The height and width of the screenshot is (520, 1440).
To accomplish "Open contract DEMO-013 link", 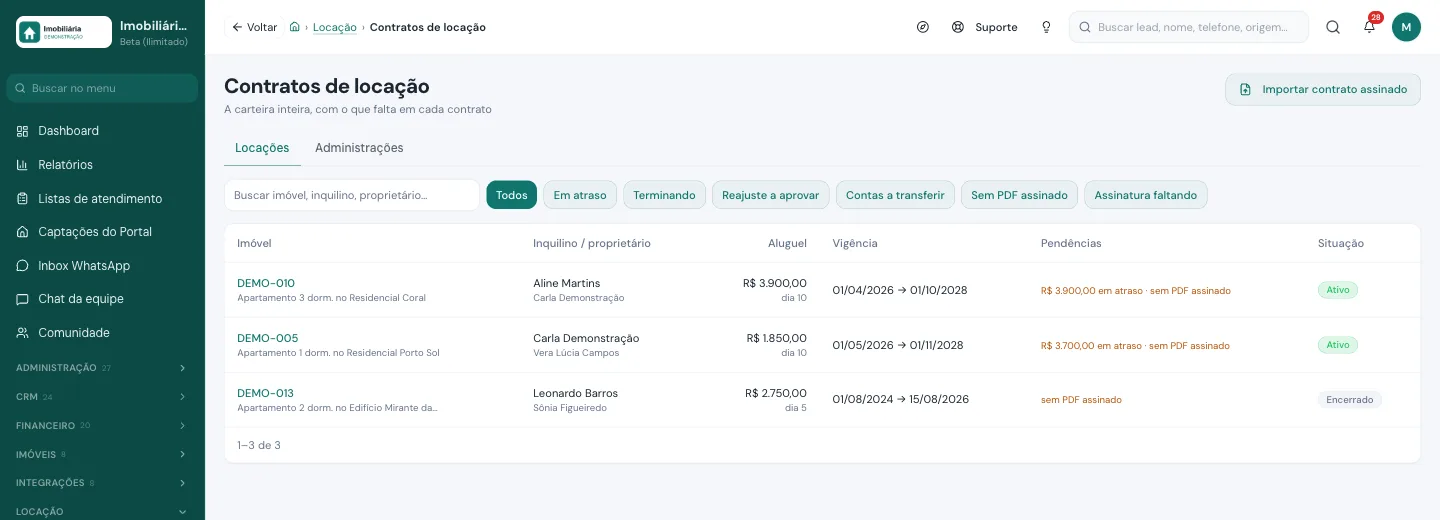I will [x=265, y=393].
